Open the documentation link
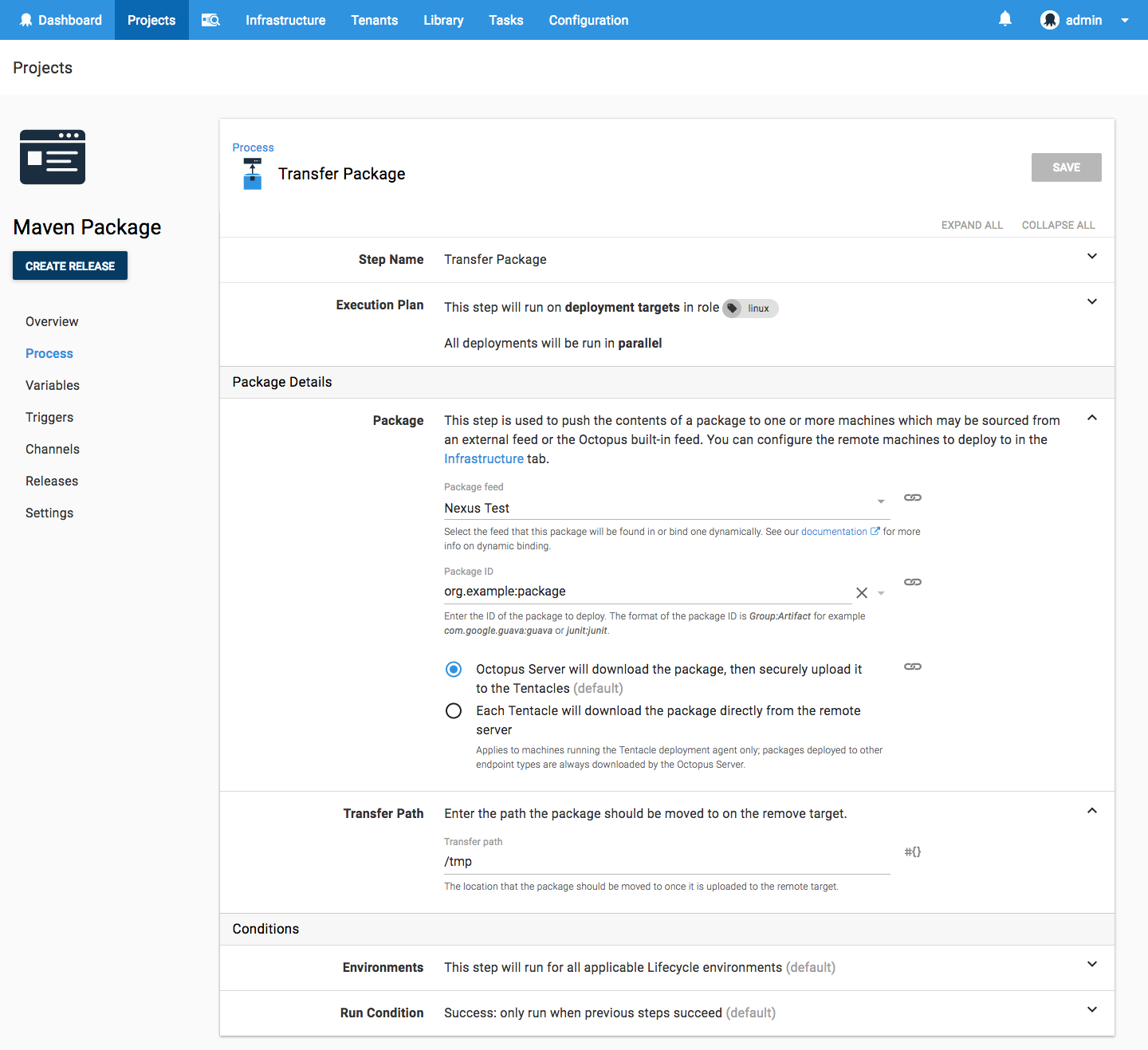Image resolution: width=1148 pixels, height=1050 pixels. pos(834,532)
